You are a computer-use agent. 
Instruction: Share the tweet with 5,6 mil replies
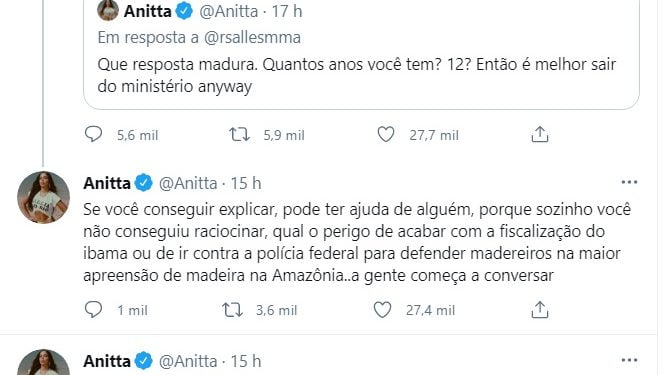pos(540,134)
